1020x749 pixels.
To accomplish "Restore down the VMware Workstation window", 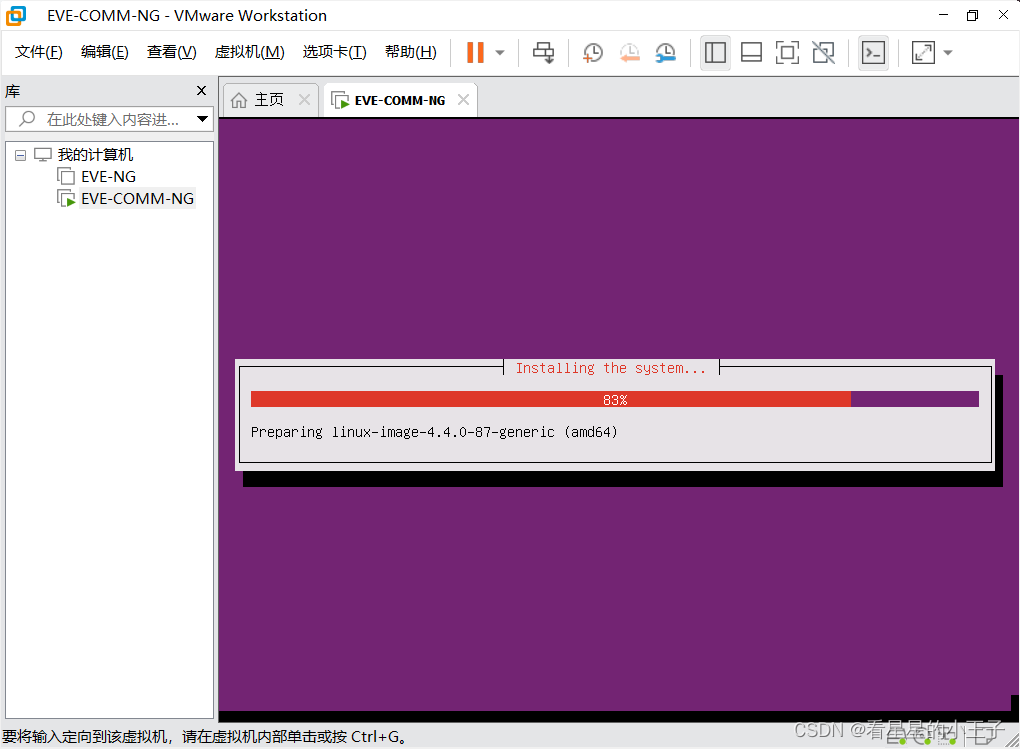I will 973,15.
